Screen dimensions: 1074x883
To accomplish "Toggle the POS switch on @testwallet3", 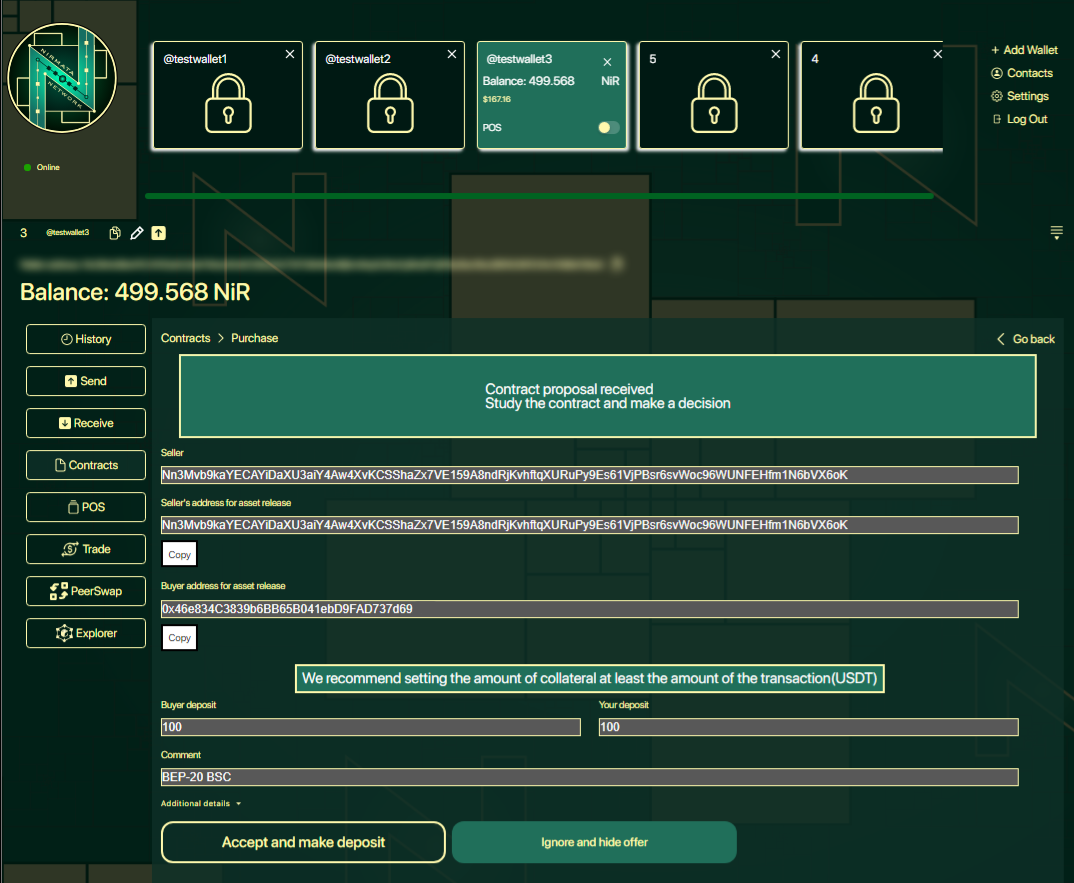I will pyautogui.click(x=608, y=128).
